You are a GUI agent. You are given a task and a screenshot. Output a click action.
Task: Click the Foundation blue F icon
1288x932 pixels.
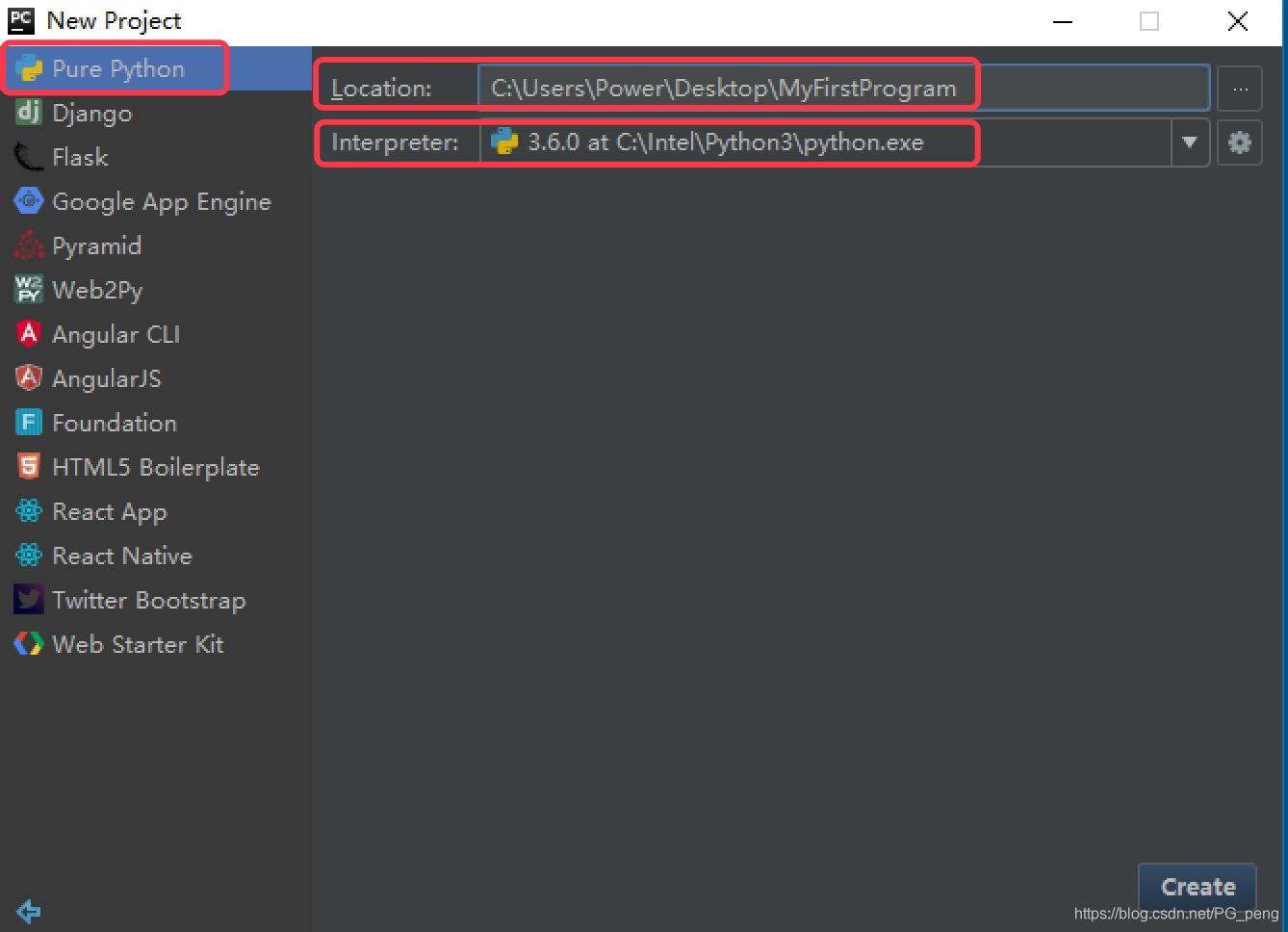pos(29,423)
